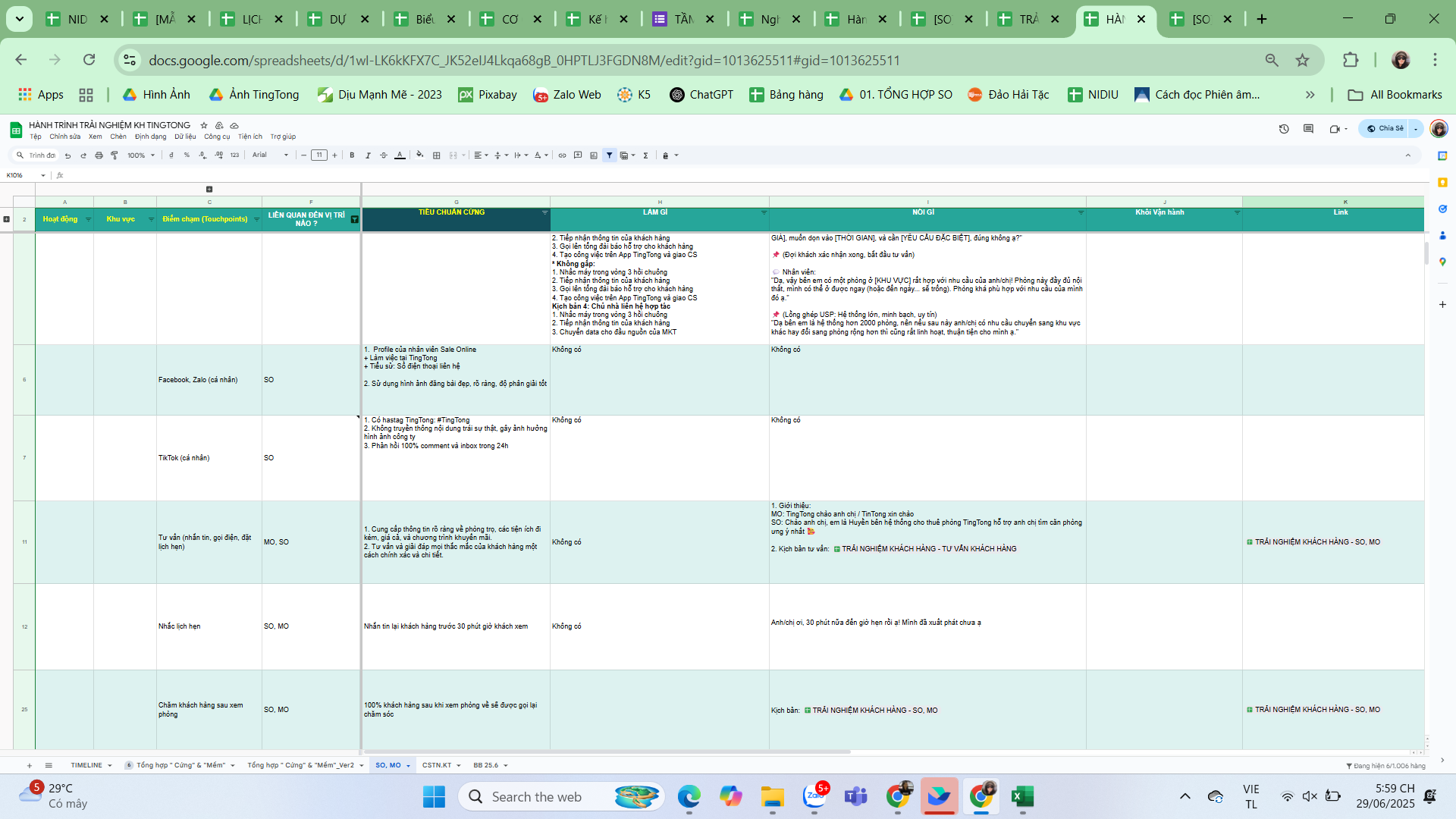Switch to the TIMELINE sheet tab
Viewport: 1456px width, 819px height.
pyautogui.click(x=86, y=765)
